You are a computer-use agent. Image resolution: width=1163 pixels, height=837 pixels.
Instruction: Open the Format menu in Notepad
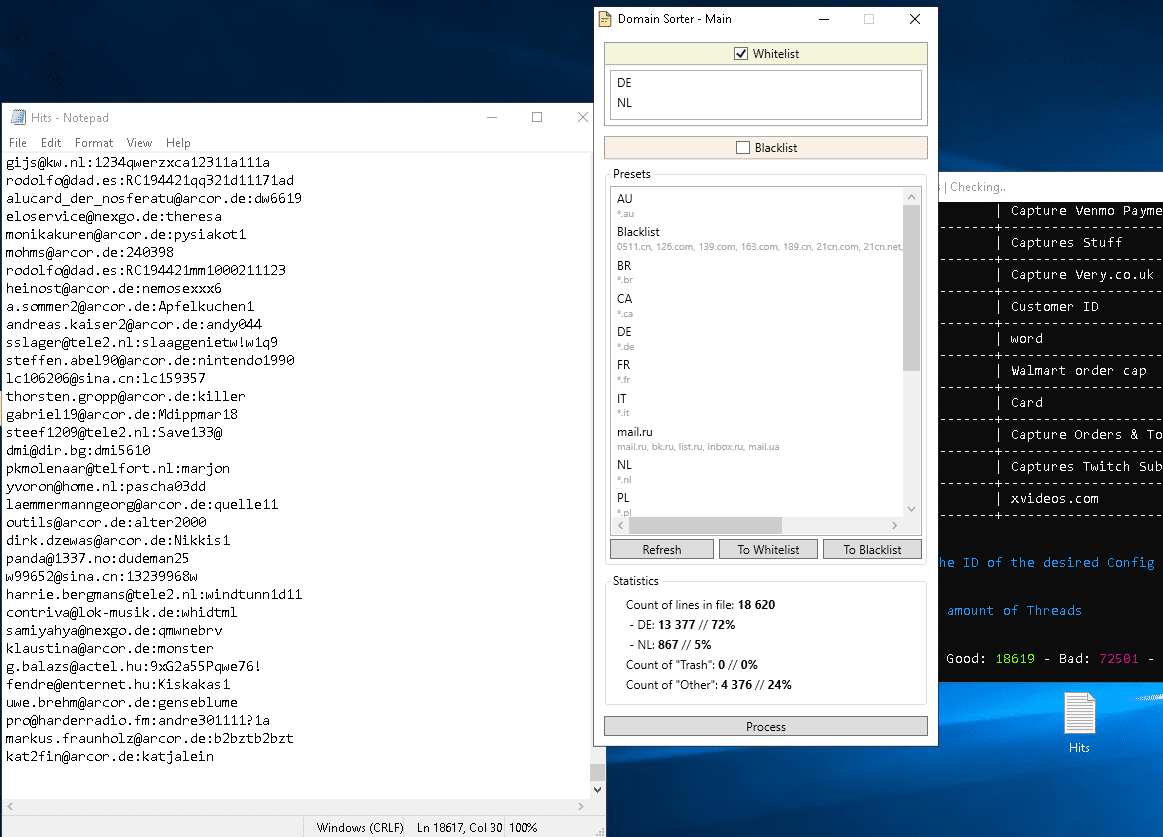tap(94, 143)
